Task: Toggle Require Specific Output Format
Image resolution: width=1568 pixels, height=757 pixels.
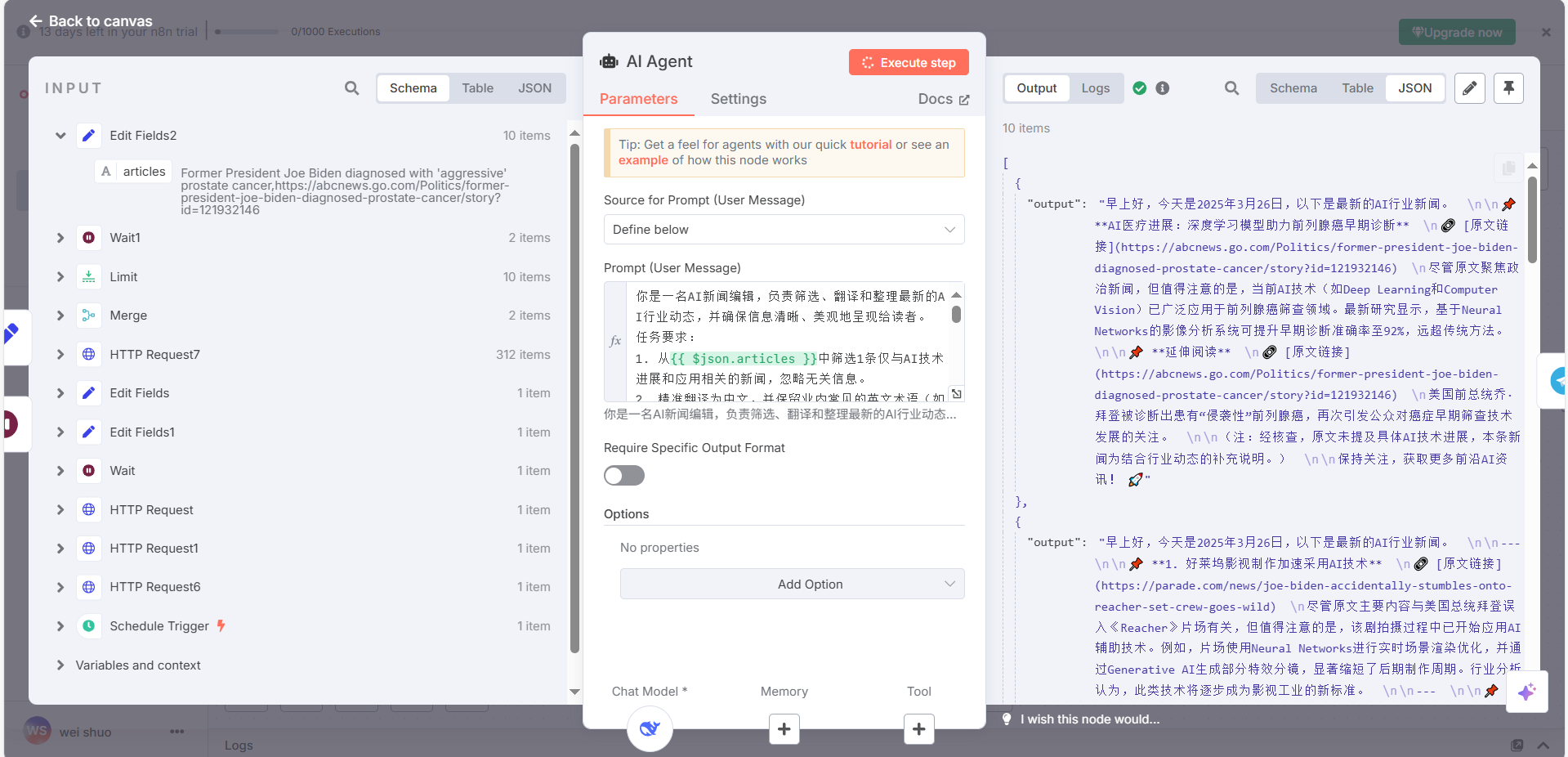Action: (x=624, y=476)
